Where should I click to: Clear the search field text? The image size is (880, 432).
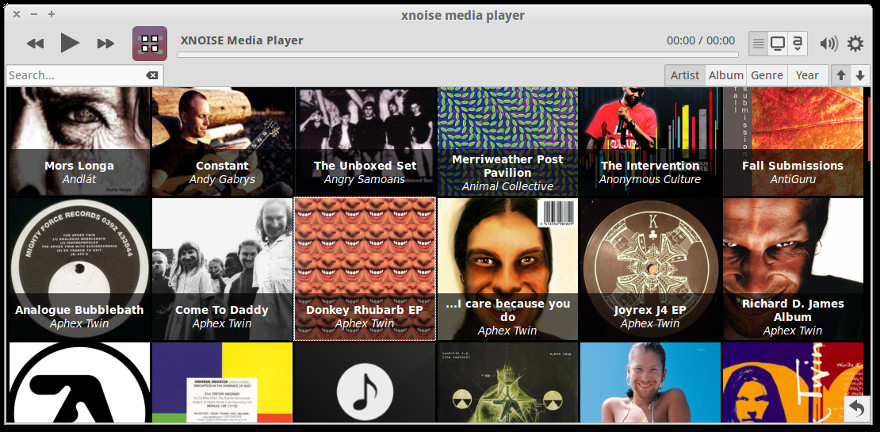pos(152,75)
